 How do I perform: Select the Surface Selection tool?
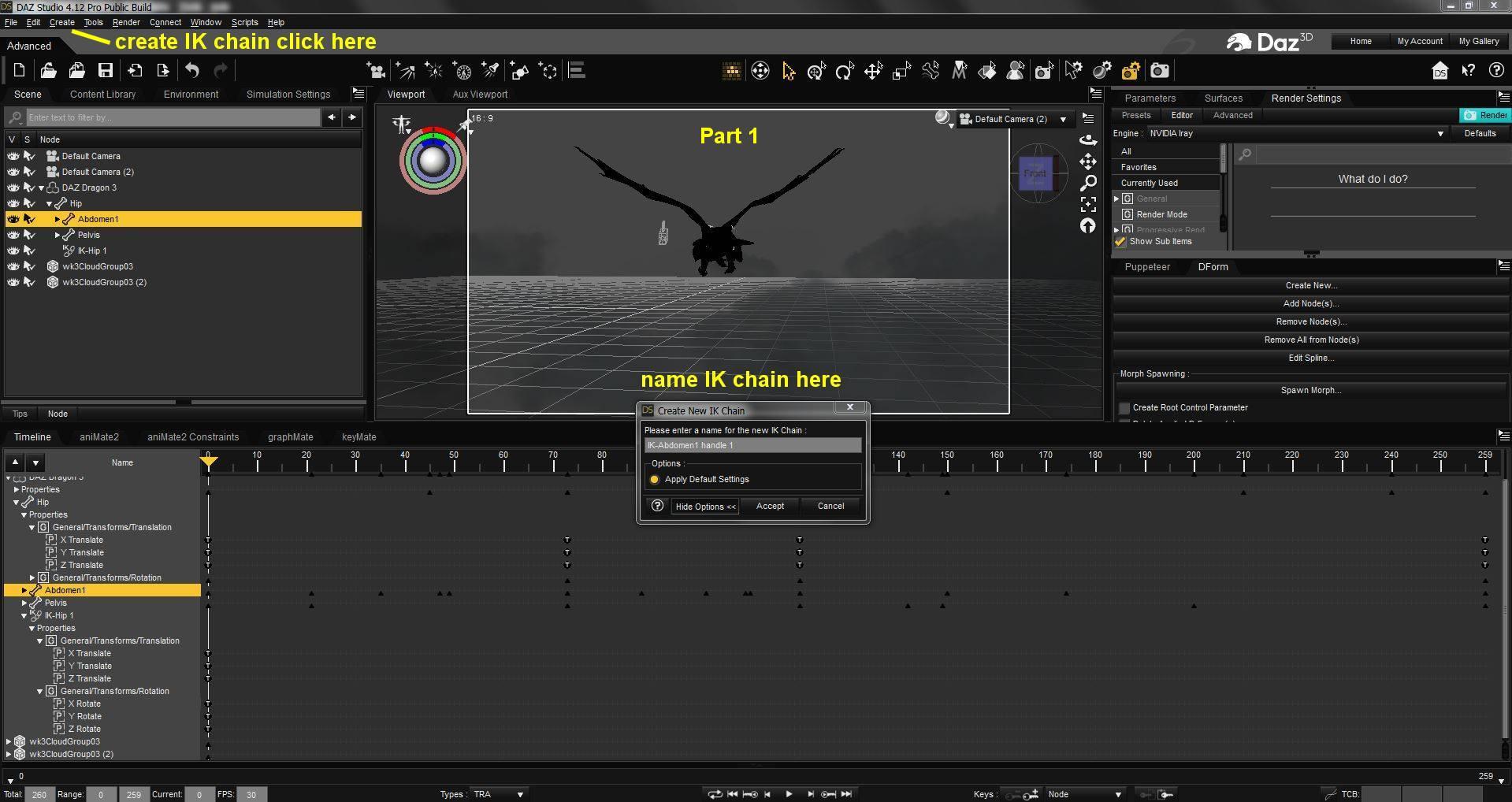point(987,72)
